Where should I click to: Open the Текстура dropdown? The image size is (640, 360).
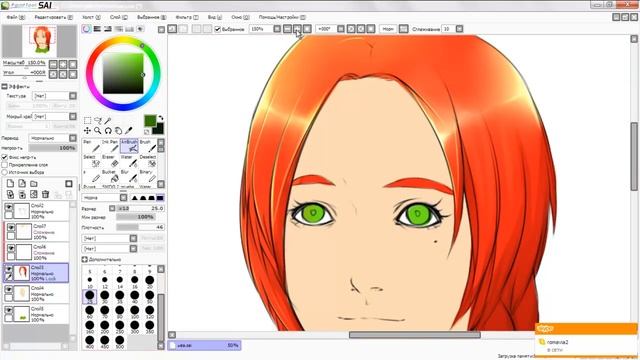73,96
